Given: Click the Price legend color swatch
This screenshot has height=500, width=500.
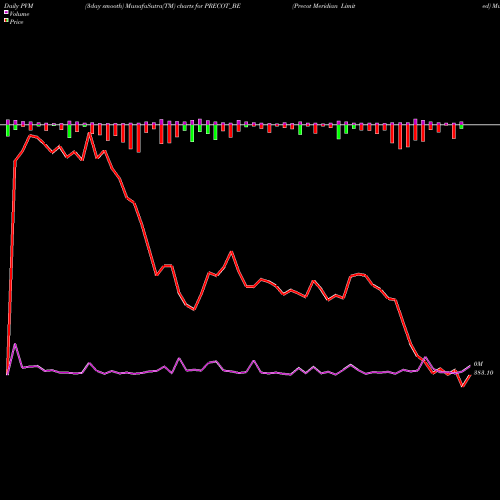Looking at the screenshot, I should pyautogui.click(x=6, y=21).
